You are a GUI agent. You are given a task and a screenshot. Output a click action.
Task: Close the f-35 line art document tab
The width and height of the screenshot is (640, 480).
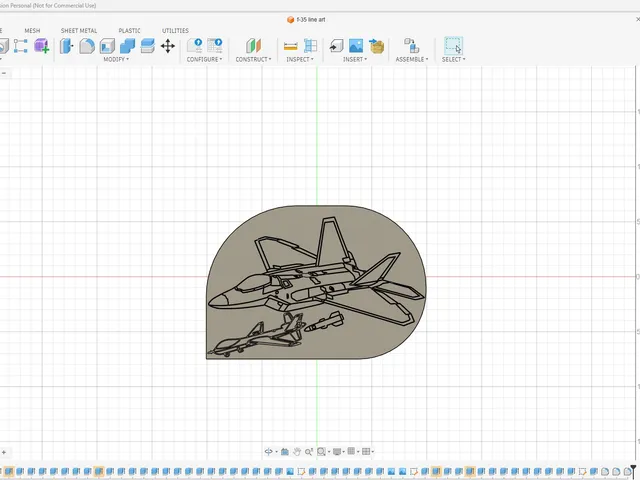(638, 19)
